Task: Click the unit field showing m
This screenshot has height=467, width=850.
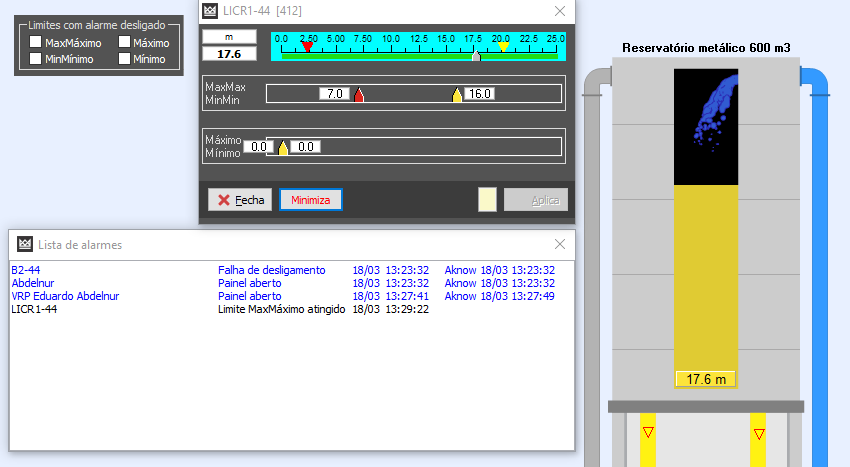Action: 229,37
